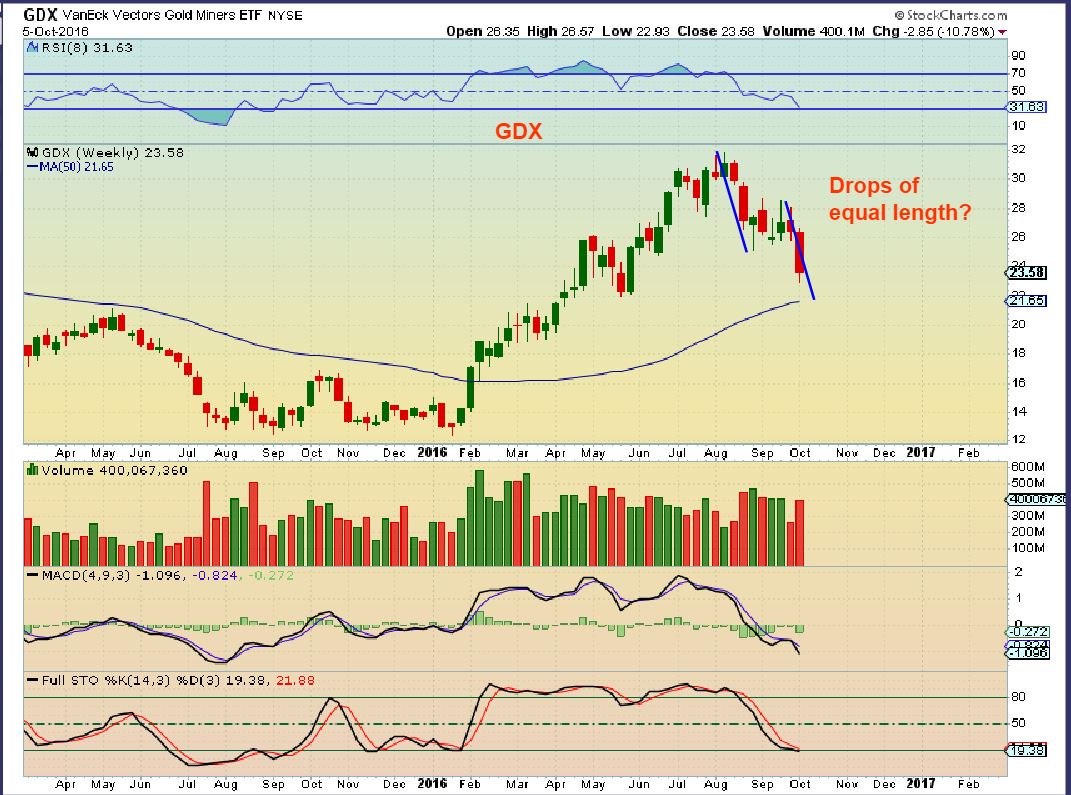
Task: Click the green -0.272 histogram value in MACD legend
Action: click(x=270, y=575)
